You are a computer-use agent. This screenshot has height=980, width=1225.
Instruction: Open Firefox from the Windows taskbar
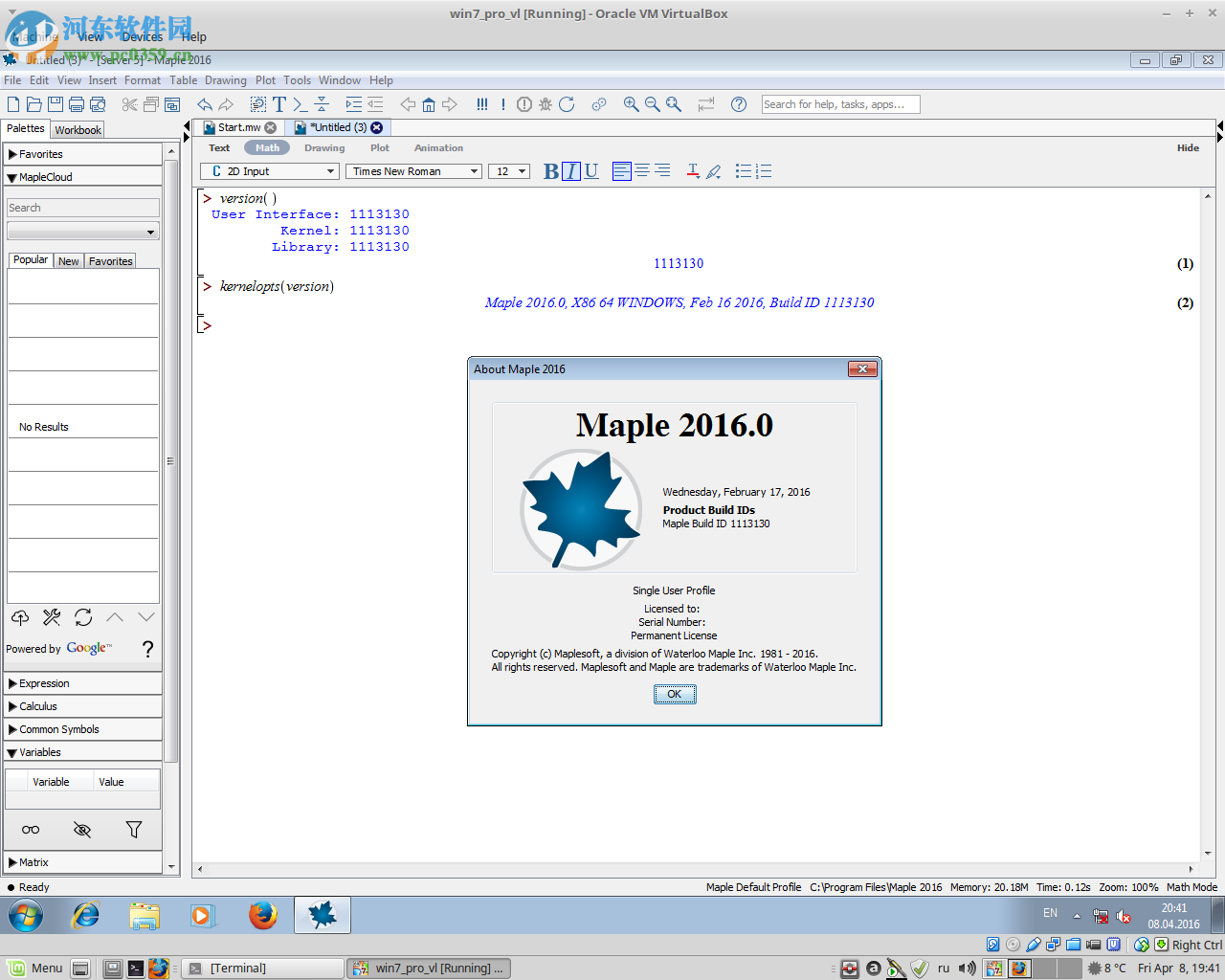point(263,916)
